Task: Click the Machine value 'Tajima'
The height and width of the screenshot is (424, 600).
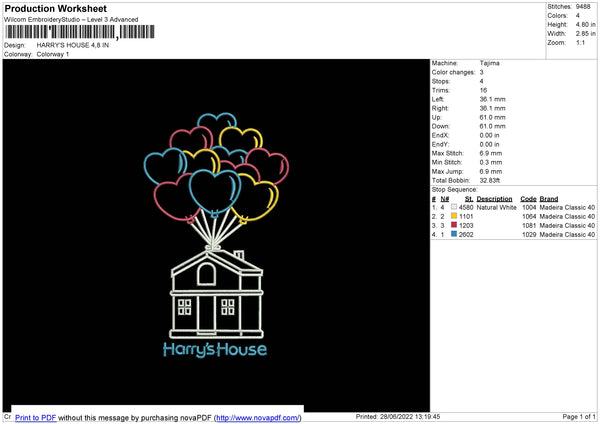Action: [x=489, y=63]
